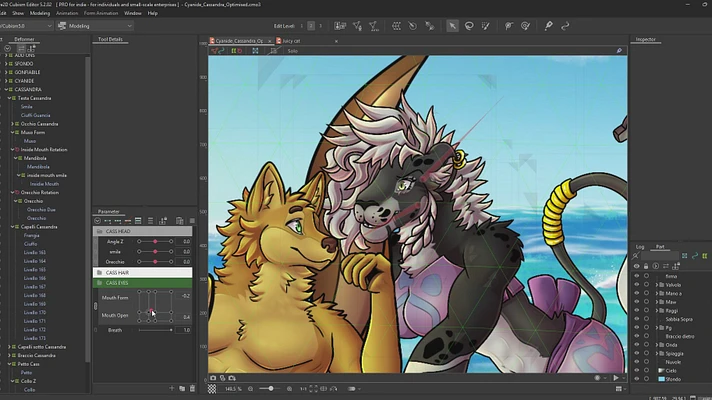Switch to the Log tab
This screenshot has width=712, height=400.
(640, 247)
